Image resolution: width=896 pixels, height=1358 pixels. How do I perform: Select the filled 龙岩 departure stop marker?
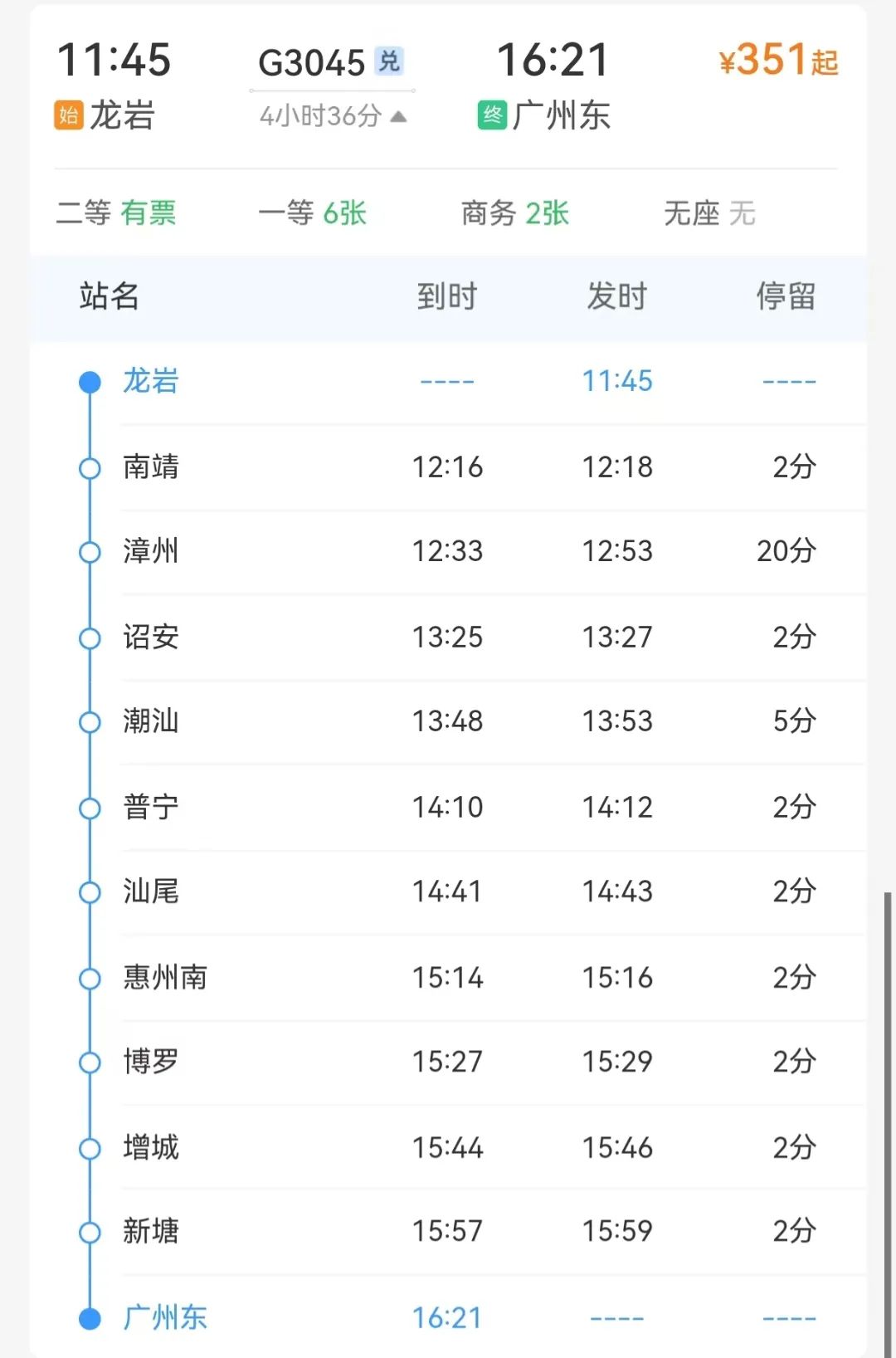(x=90, y=382)
